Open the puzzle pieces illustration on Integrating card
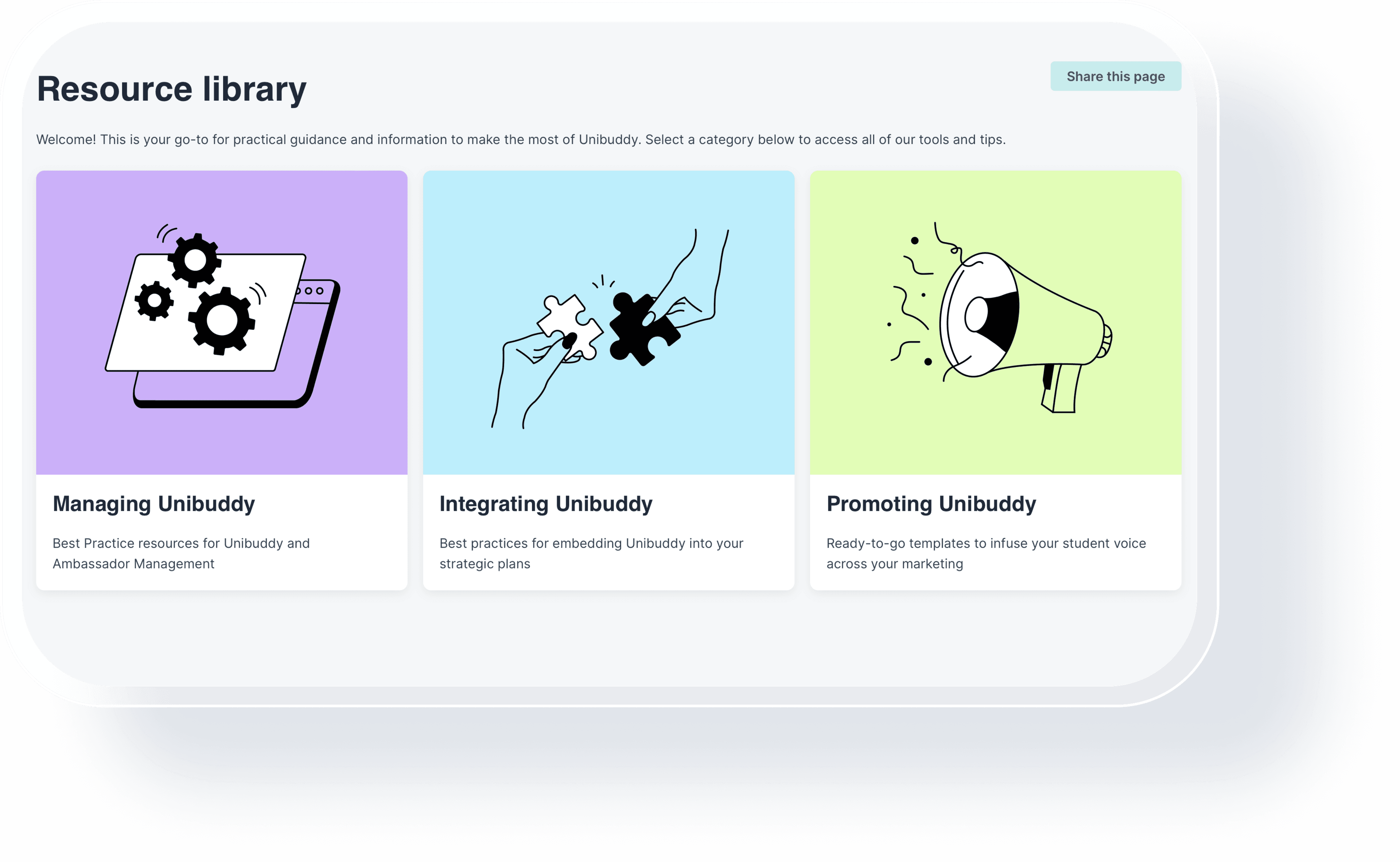1400x862 pixels. point(608,323)
